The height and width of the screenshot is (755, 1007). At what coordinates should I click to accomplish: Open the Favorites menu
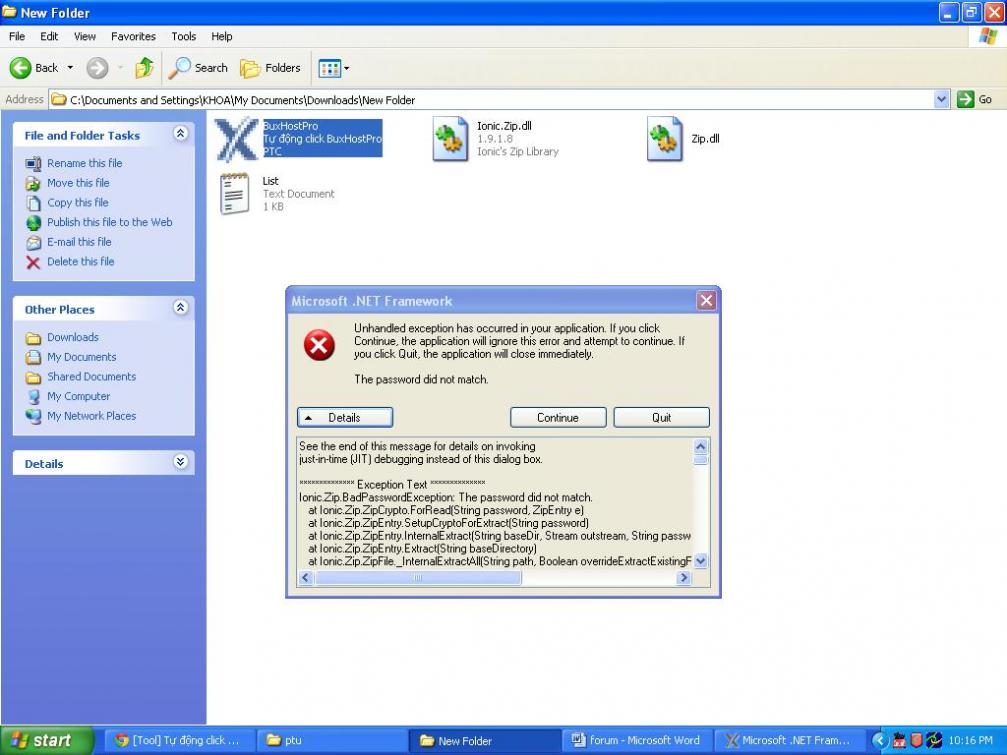(x=133, y=36)
